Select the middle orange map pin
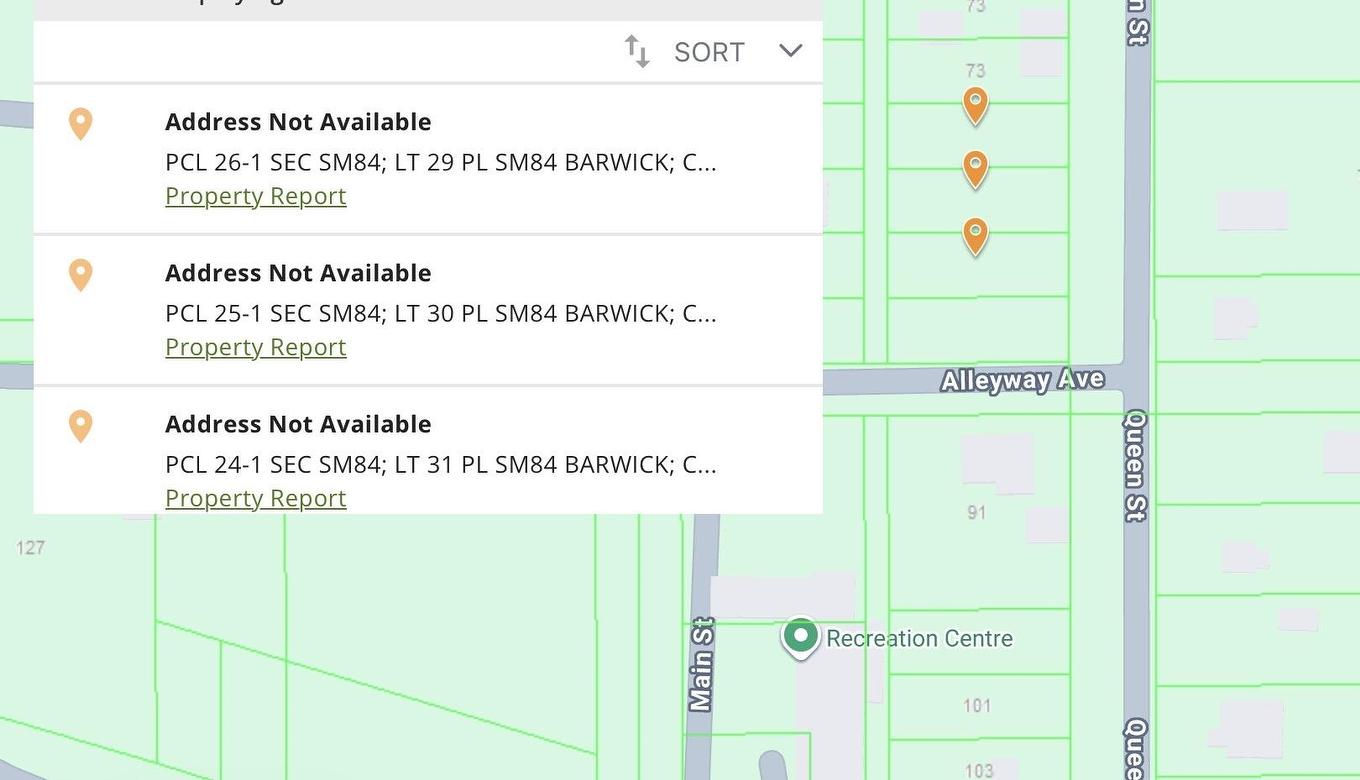 [975, 168]
